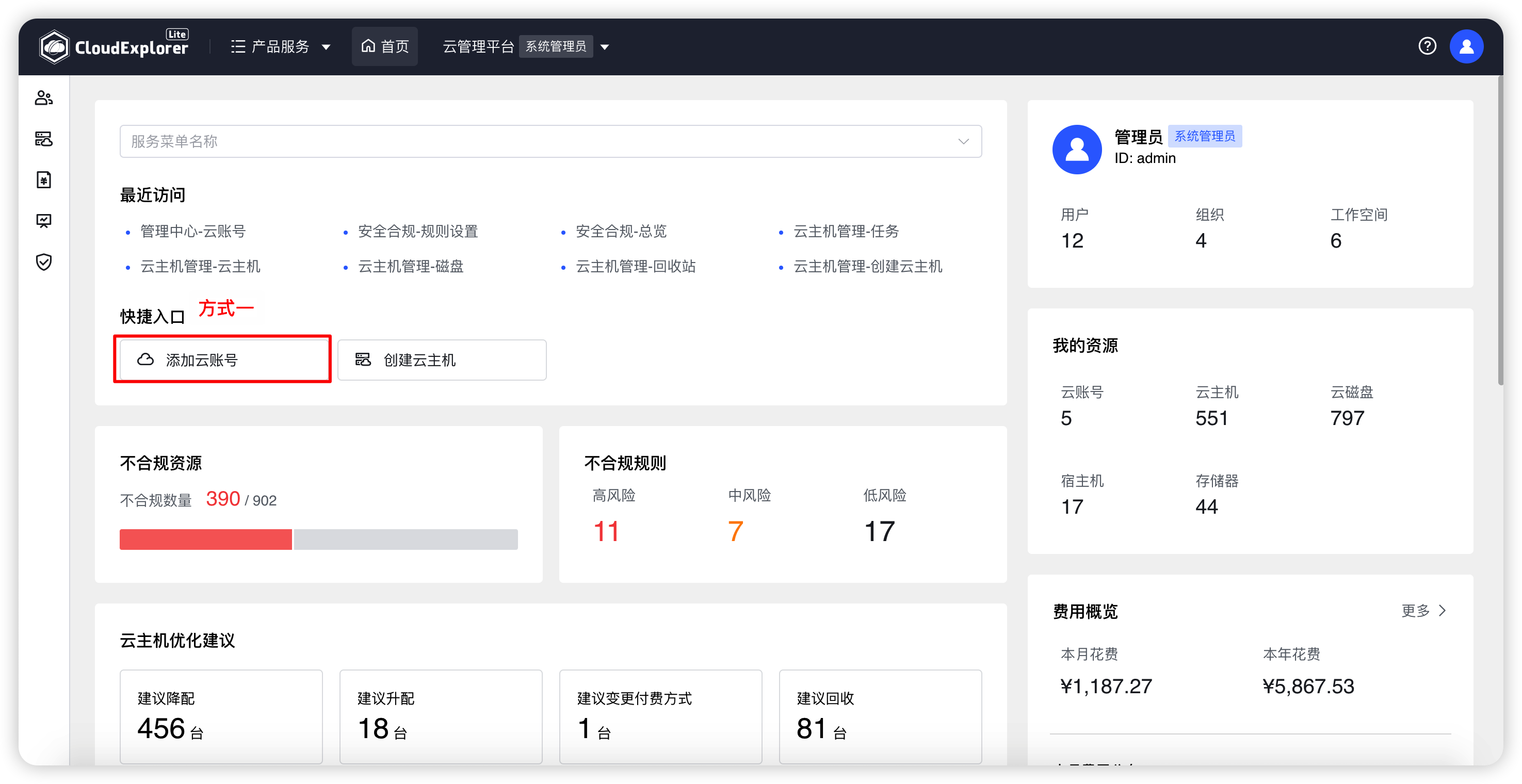Open the operations analysis monitor sidebar icon
The width and height of the screenshot is (1522, 784).
pyautogui.click(x=44, y=221)
